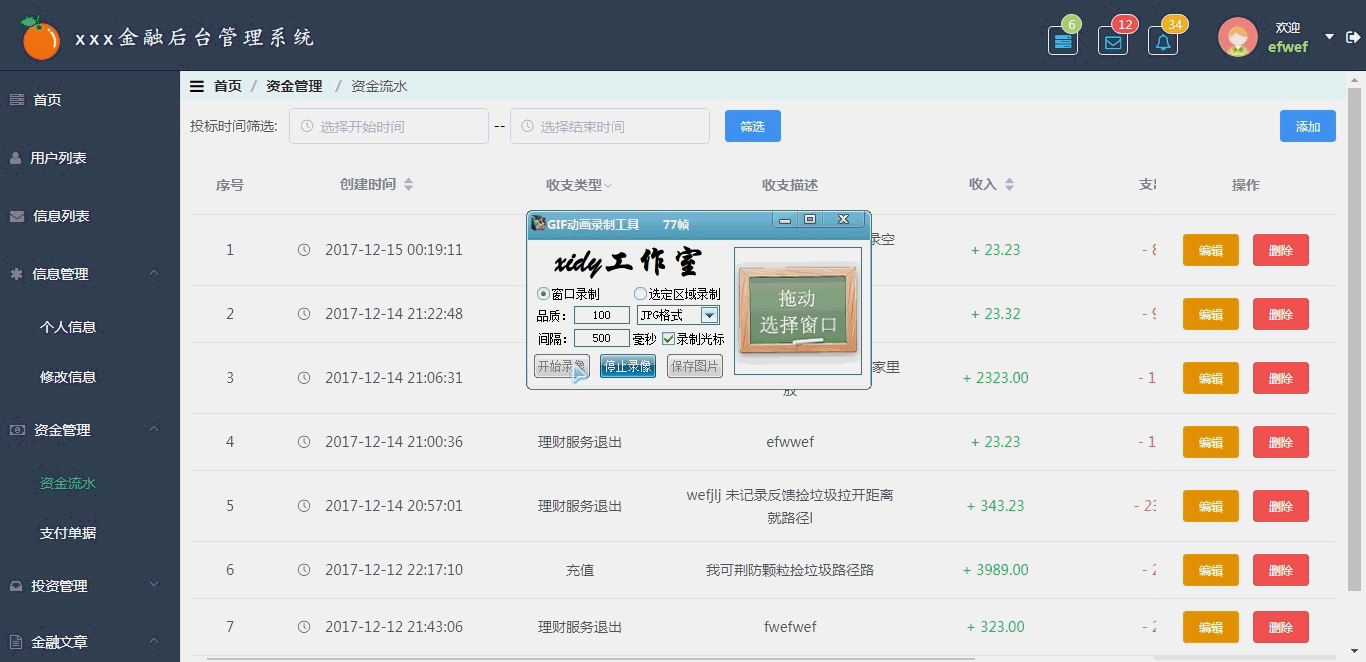Open the bell notifications icon with badge 34

1162,41
